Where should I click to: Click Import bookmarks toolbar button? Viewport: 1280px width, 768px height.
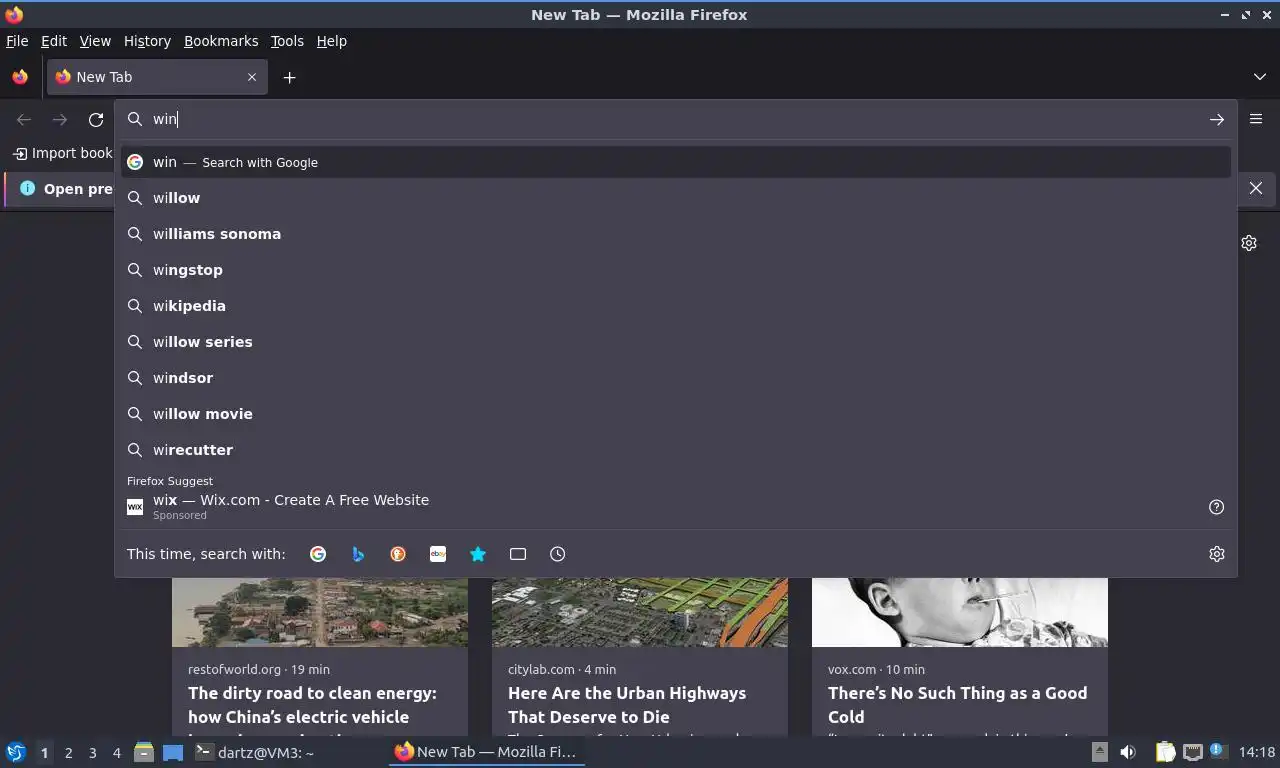62,153
